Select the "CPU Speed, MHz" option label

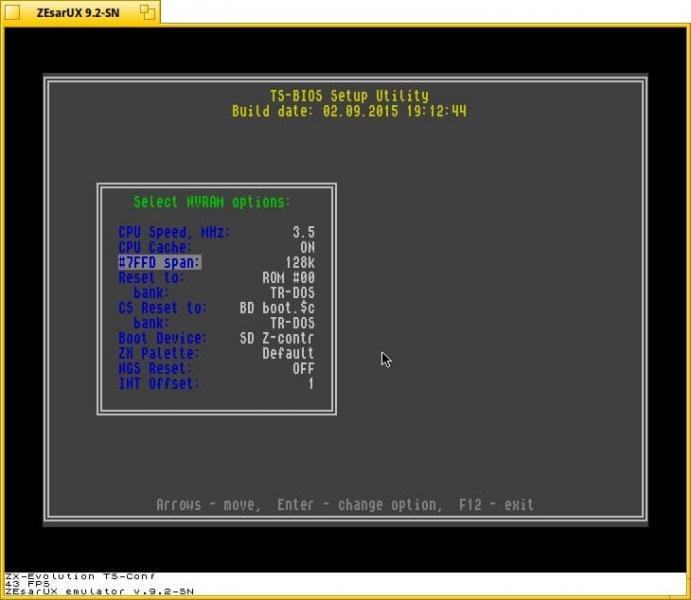pos(174,232)
